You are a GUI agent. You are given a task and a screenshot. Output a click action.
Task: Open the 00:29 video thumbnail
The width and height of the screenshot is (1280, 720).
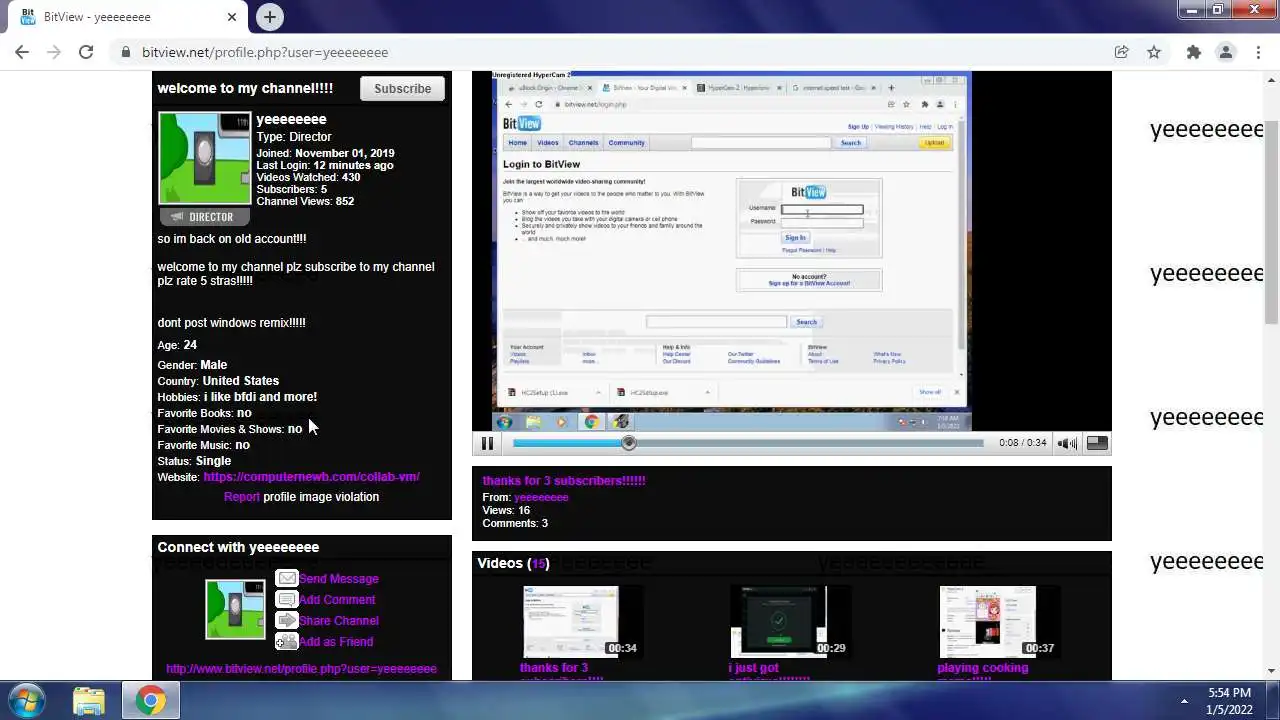click(x=790, y=622)
